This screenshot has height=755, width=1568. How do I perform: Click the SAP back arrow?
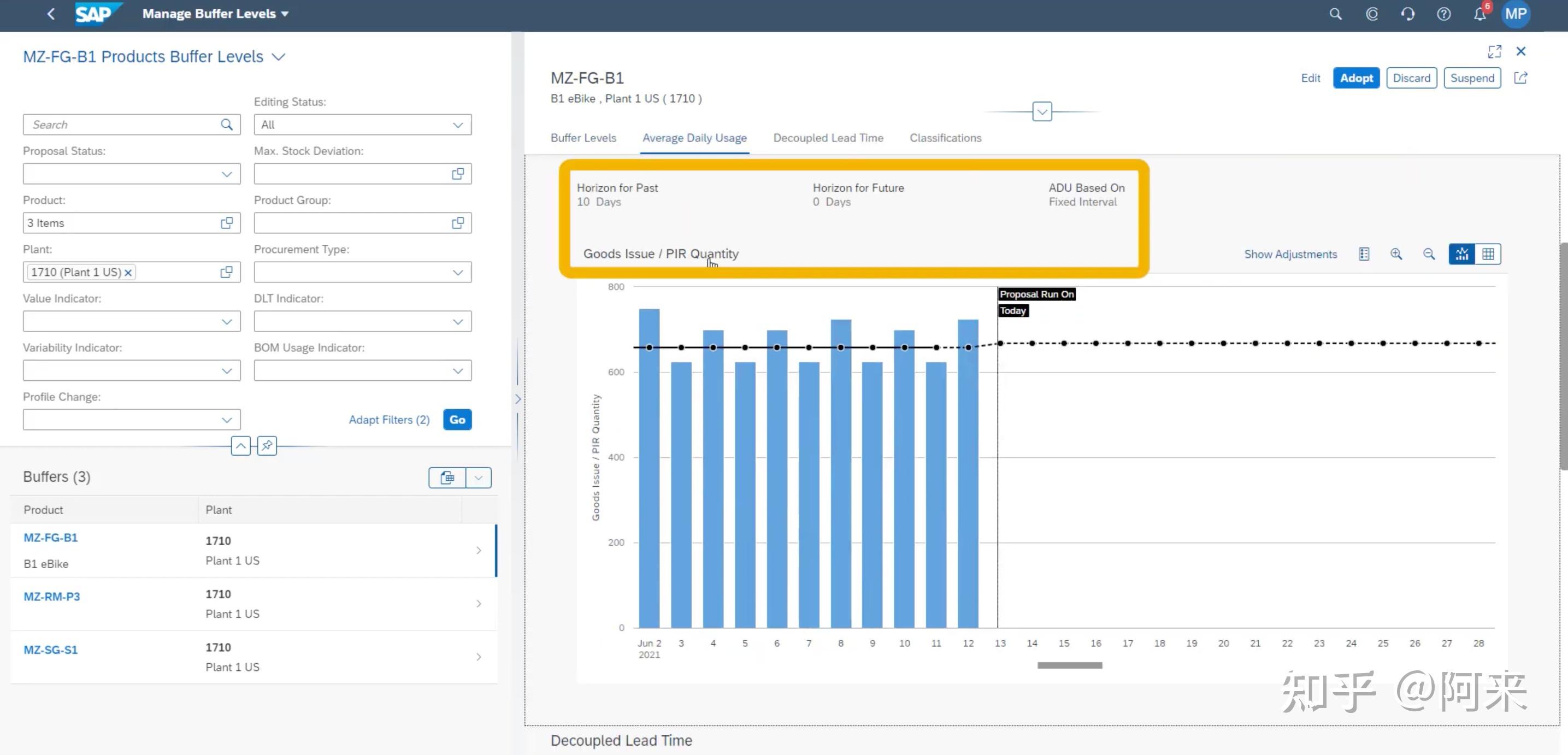[x=51, y=14]
